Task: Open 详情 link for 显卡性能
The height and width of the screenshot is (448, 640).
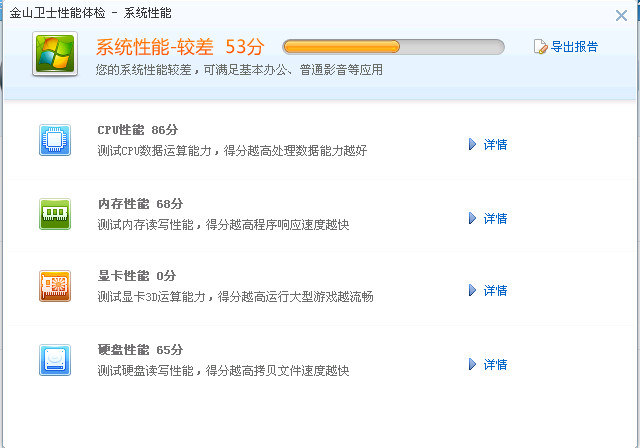Action: pos(495,291)
